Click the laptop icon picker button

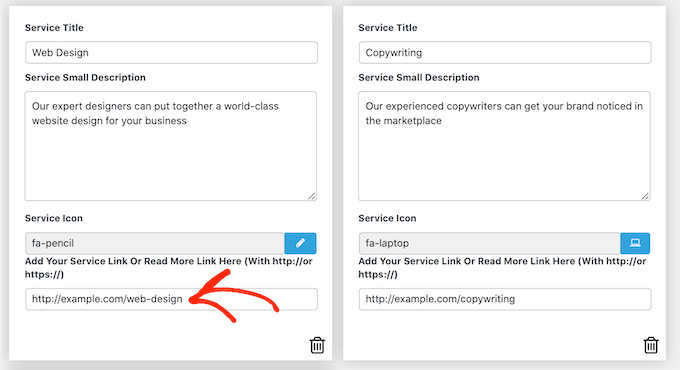coord(635,243)
